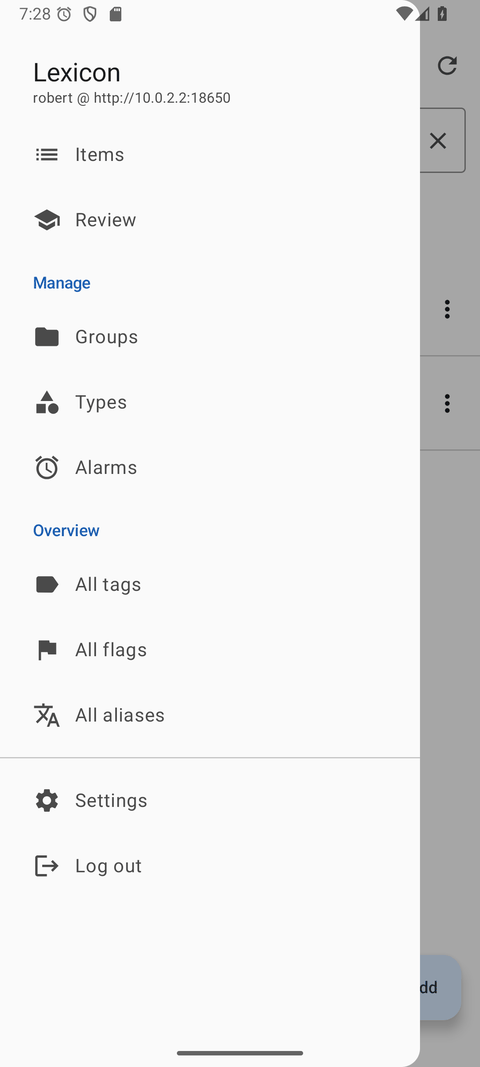Open the Review section

[x=210, y=220]
